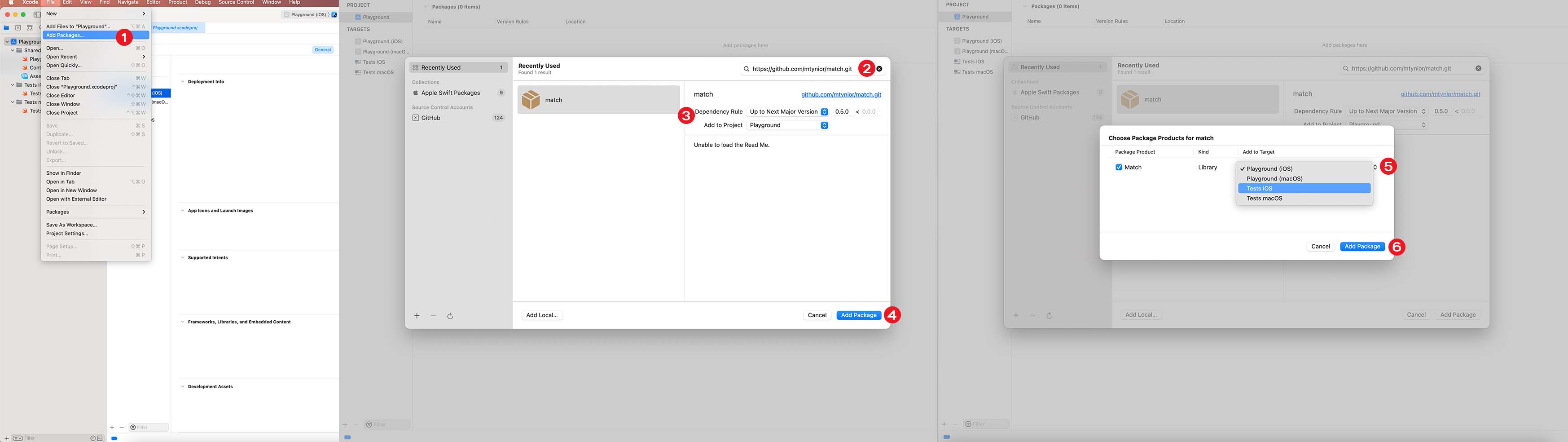Click the Recently Used grid icon, middle dialog
Viewport: 1568px width, 442px height.
click(x=416, y=67)
